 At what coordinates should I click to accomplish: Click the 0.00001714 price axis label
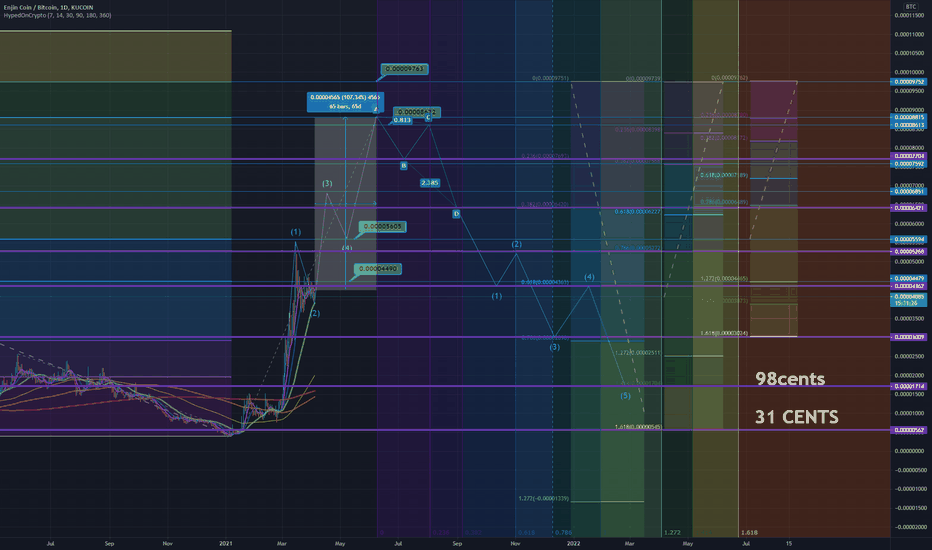908,386
